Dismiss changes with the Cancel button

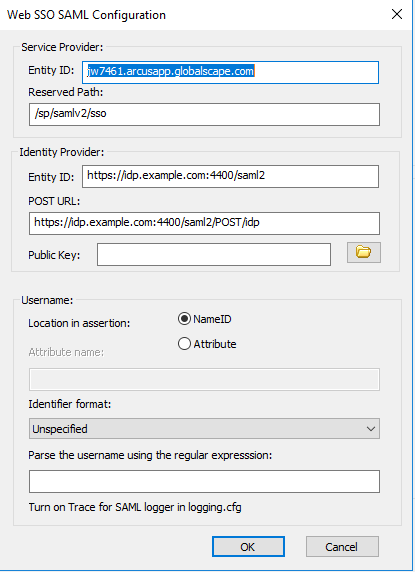(x=342, y=546)
